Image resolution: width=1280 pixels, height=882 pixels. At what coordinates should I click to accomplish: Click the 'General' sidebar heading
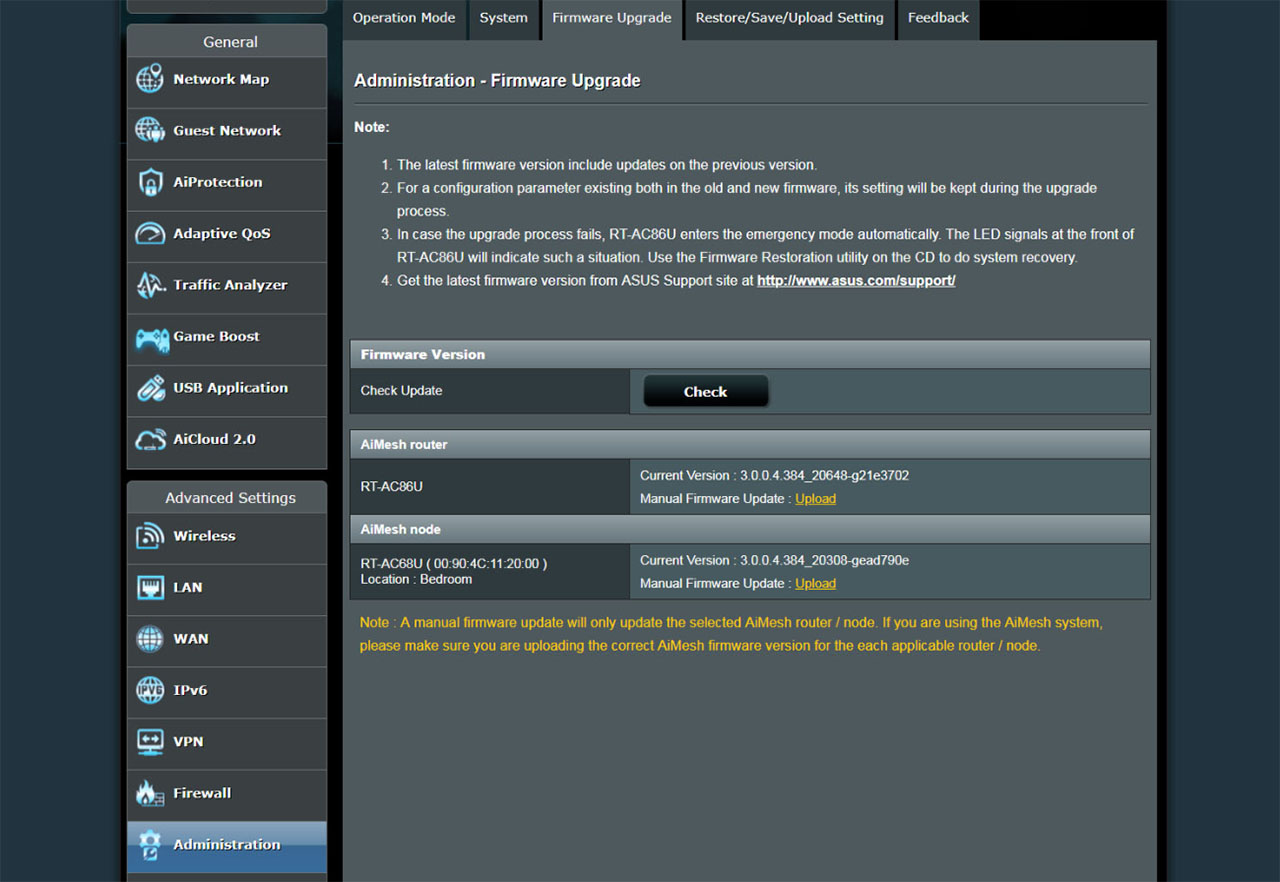pyautogui.click(x=230, y=42)
